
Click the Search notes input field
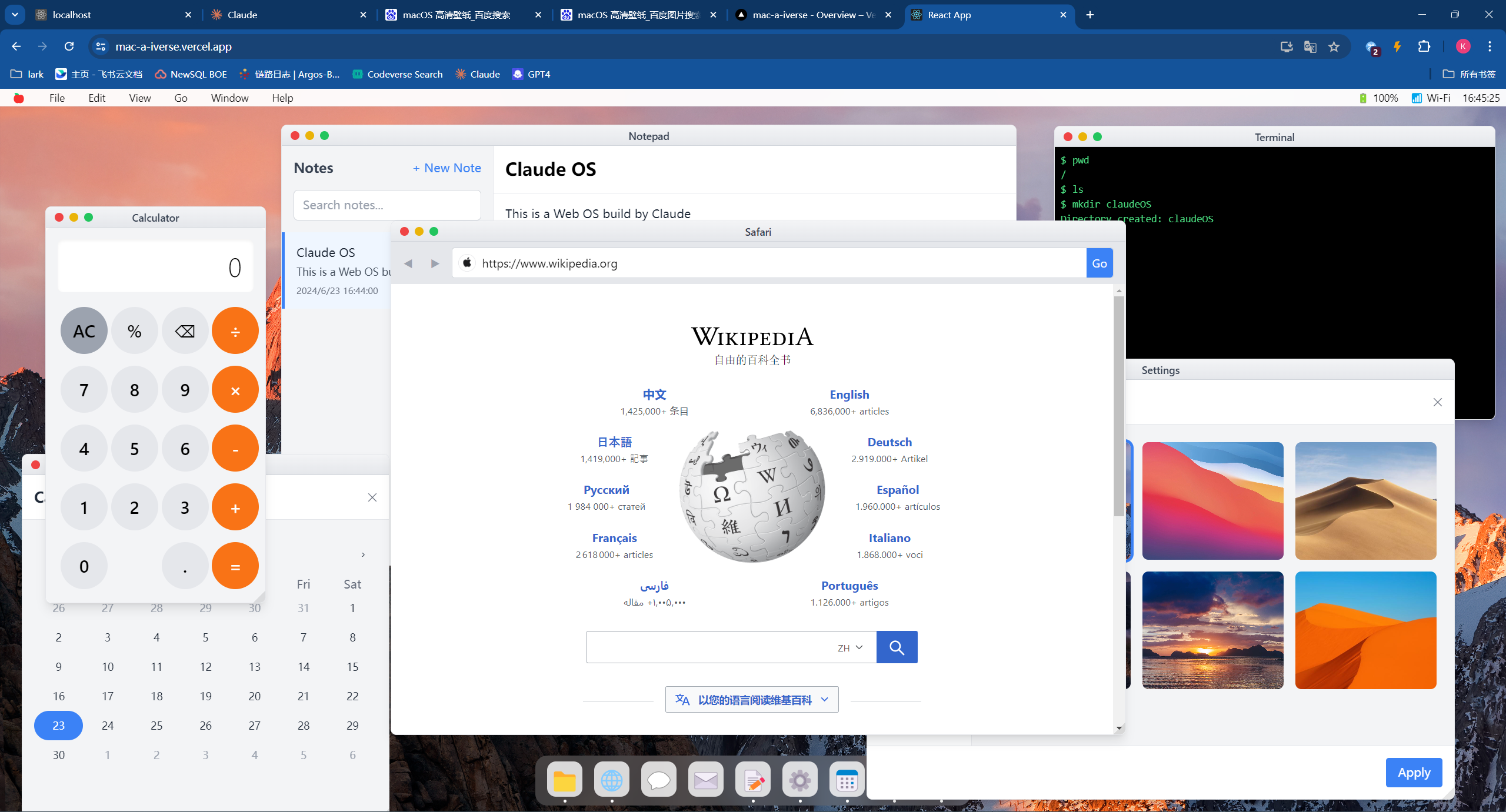tap(387, 205)
